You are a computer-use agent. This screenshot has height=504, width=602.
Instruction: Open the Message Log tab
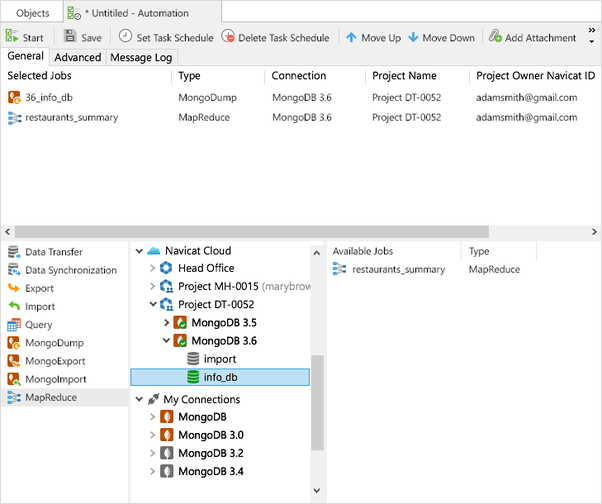pos(141,58)
